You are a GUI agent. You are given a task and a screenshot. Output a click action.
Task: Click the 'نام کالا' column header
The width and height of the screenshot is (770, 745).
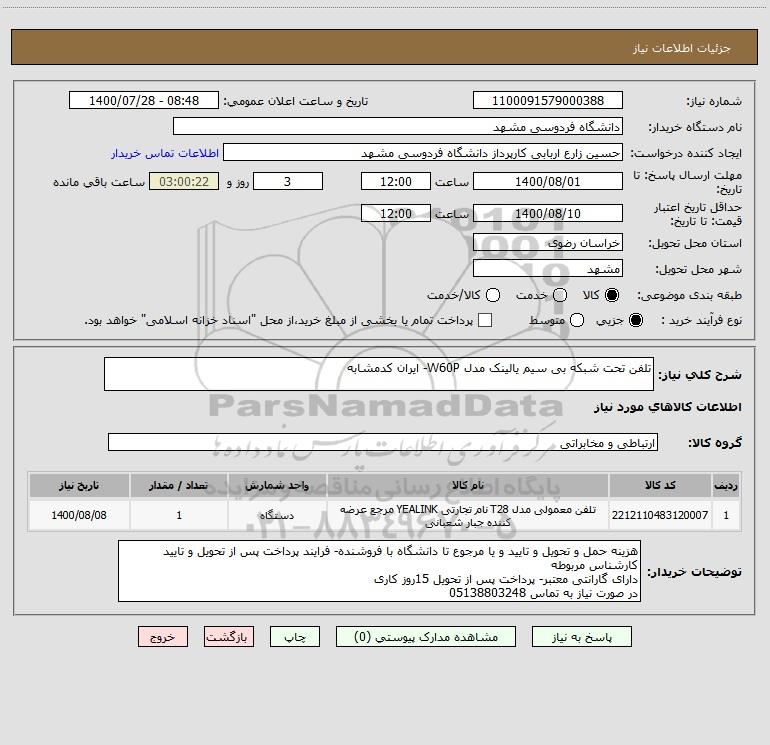click(x=468, y=485)
